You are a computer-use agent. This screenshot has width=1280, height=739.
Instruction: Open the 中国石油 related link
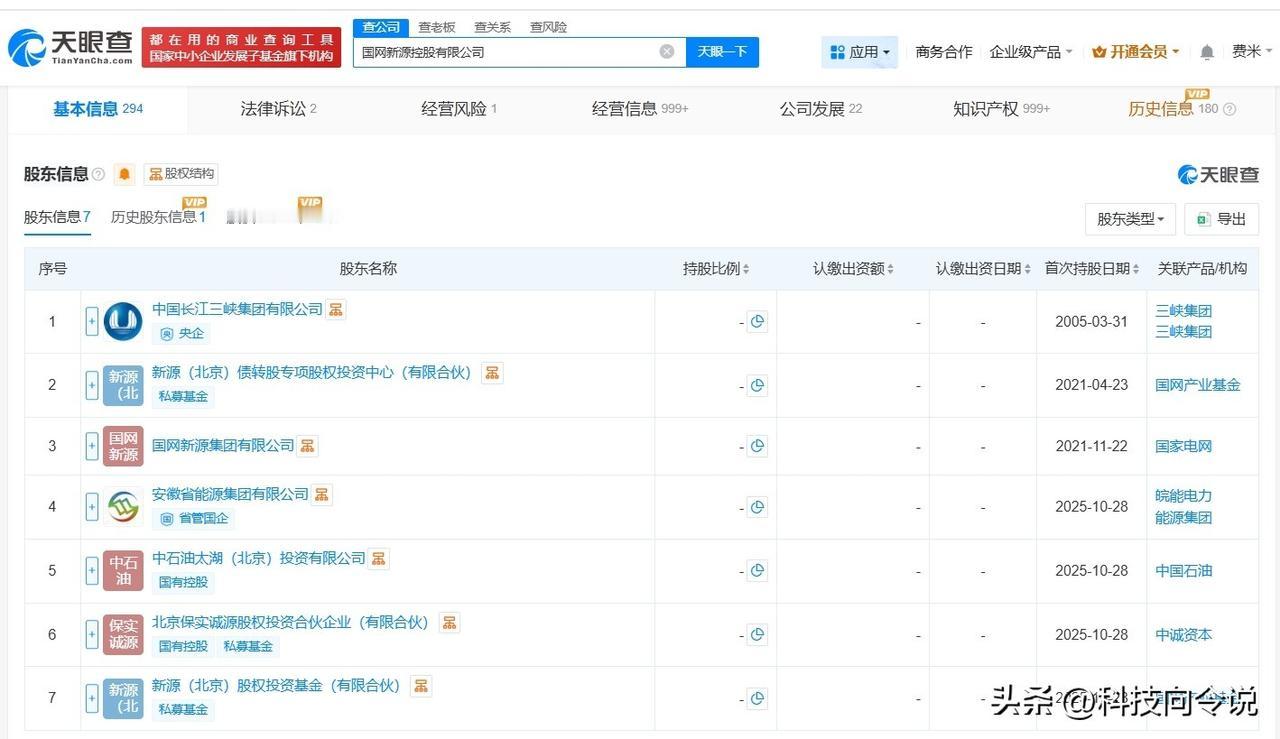point(1184,571)
